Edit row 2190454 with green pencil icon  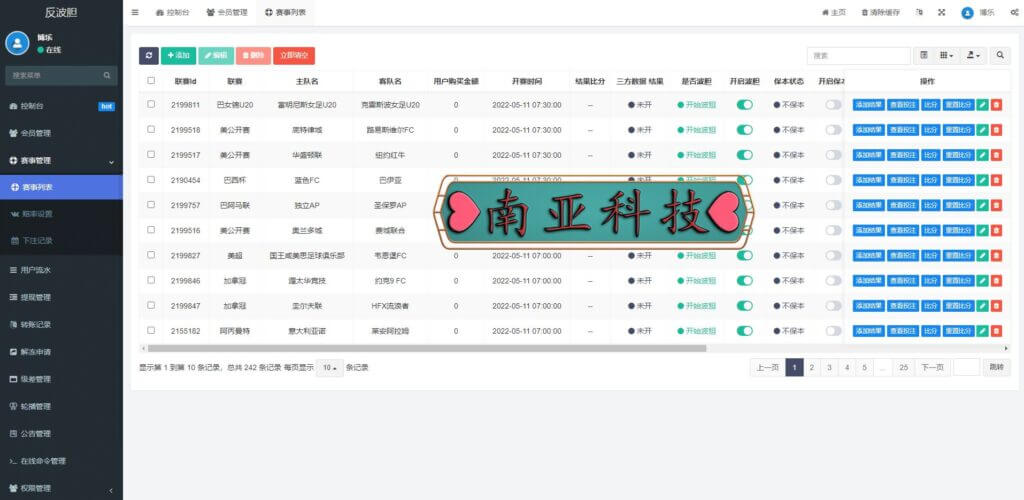click(983, 180)
